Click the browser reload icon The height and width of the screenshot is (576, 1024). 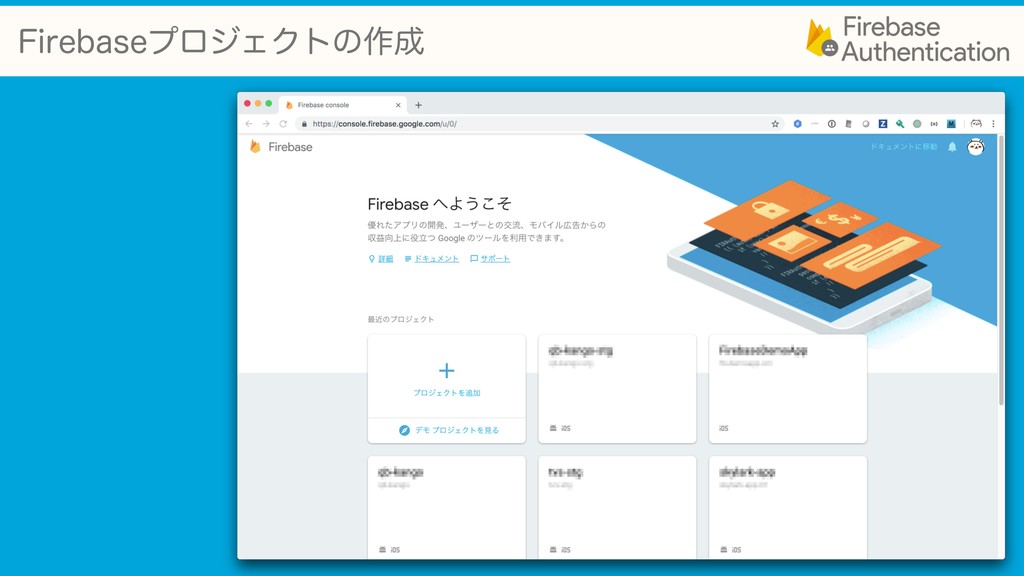click(x=283, y=123)
